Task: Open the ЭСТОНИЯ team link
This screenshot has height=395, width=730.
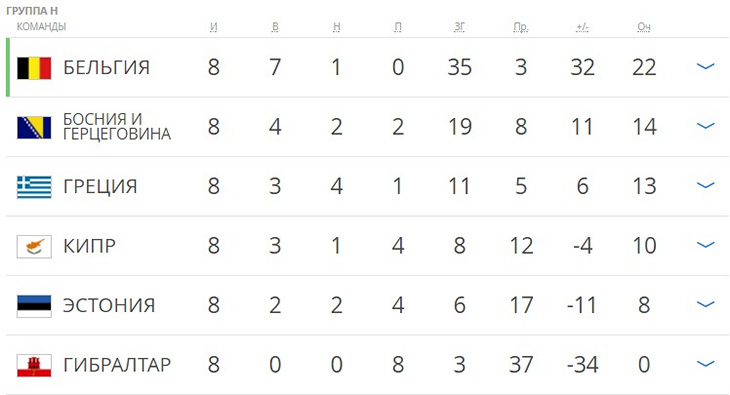Action: pyautogui.click(x=109, y=306)
